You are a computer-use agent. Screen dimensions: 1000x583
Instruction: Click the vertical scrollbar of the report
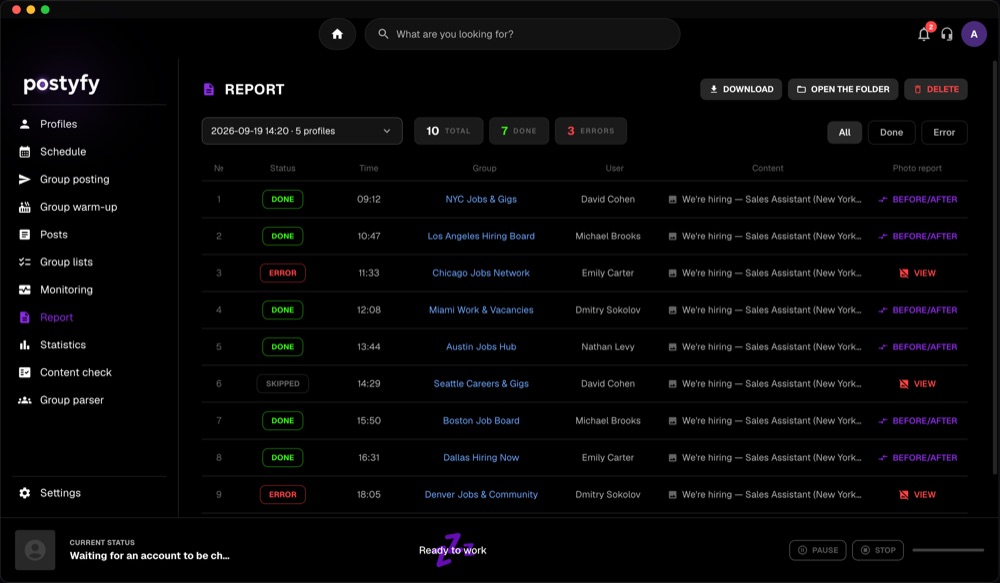pos(995,268)
